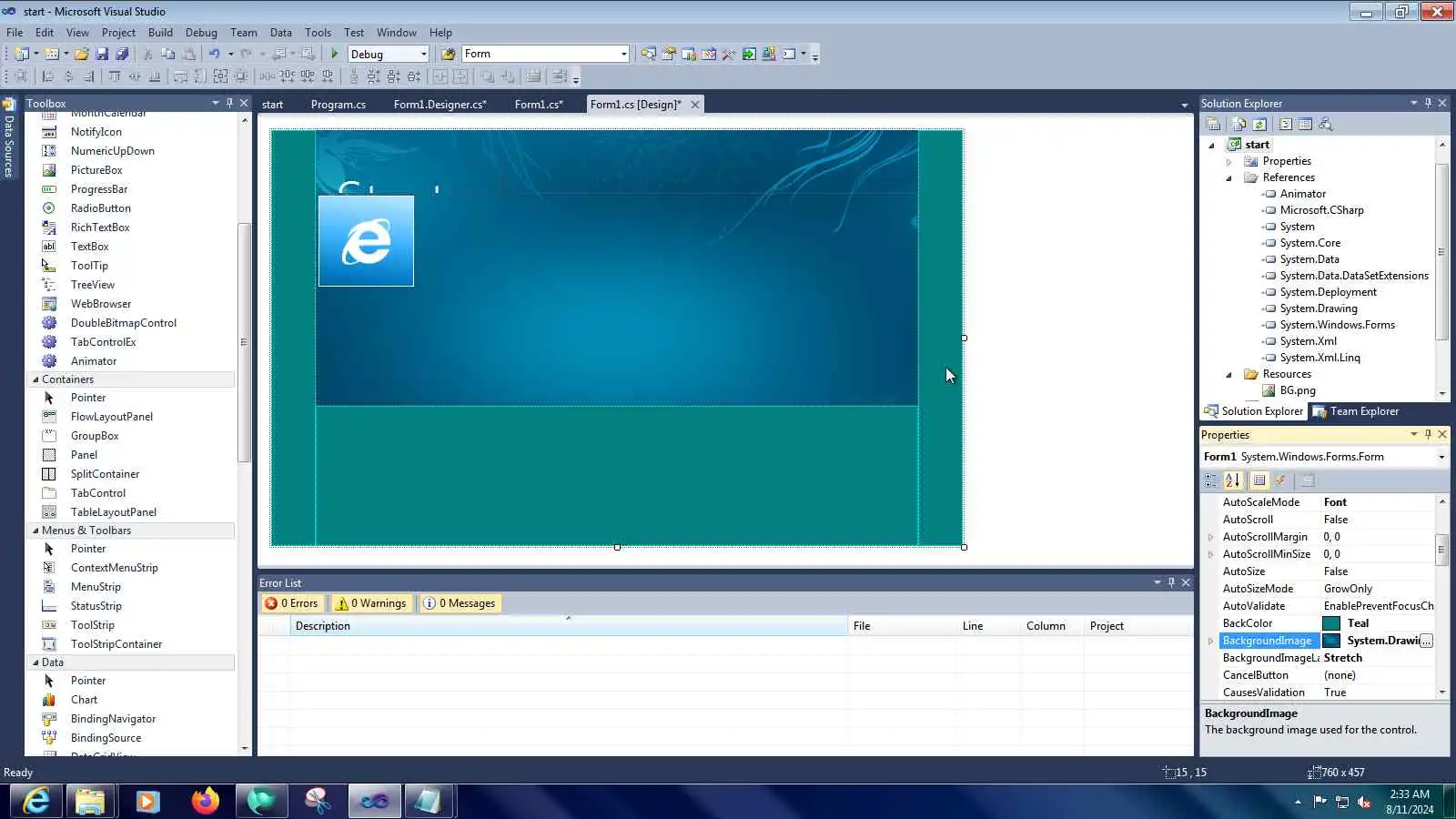Open Internet Explorer from taskbar
Screen dimensions: 1456x819
tap(36, 802)
